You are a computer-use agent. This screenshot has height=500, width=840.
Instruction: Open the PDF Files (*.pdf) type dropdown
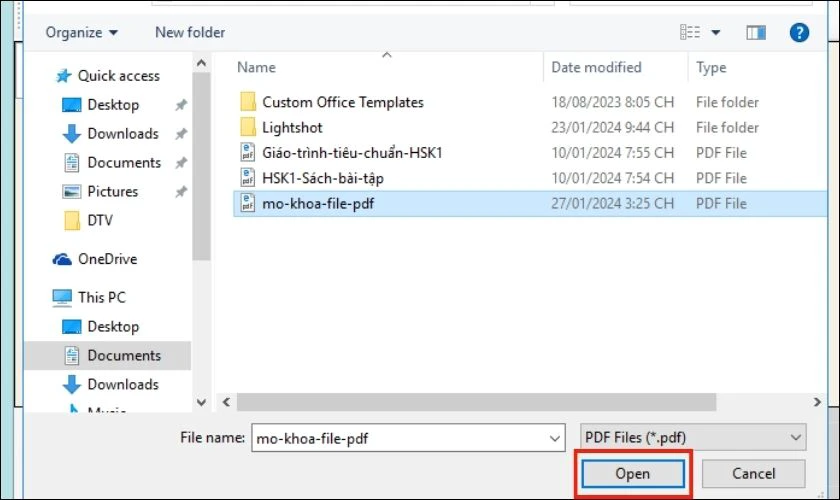693,438
